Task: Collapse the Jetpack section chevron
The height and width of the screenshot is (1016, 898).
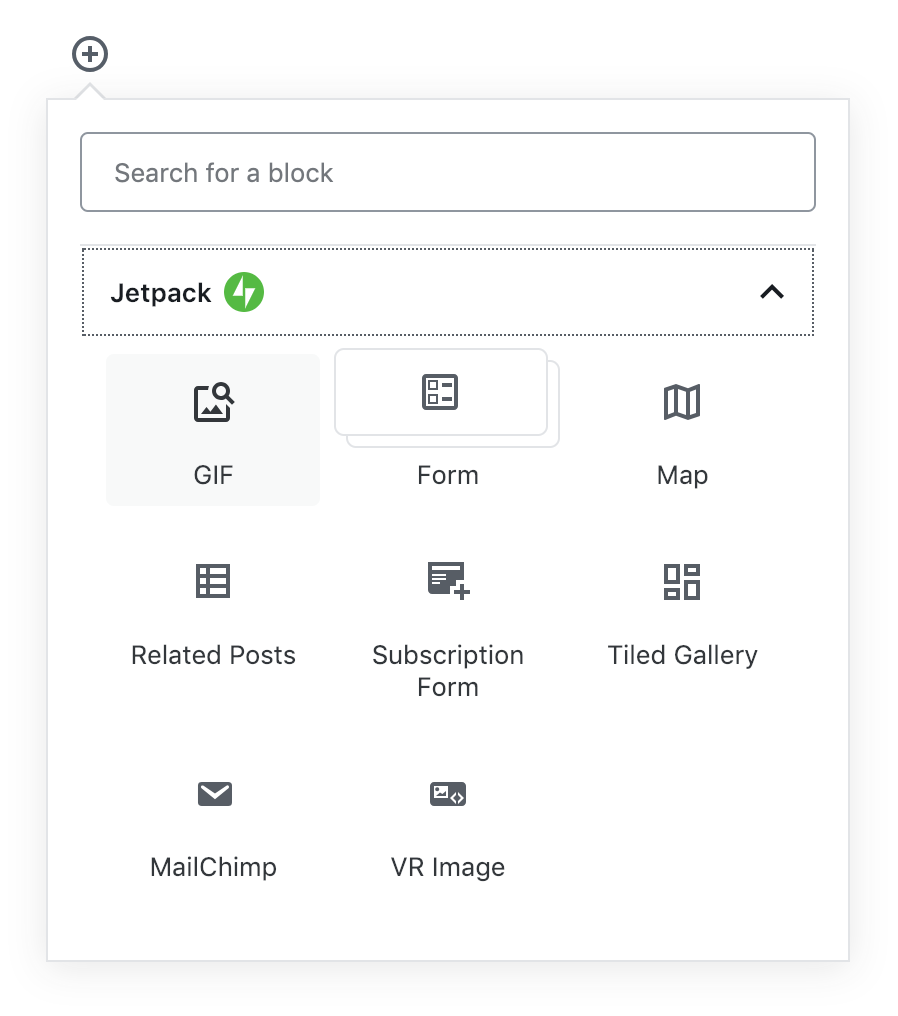Action: (771, 292)
